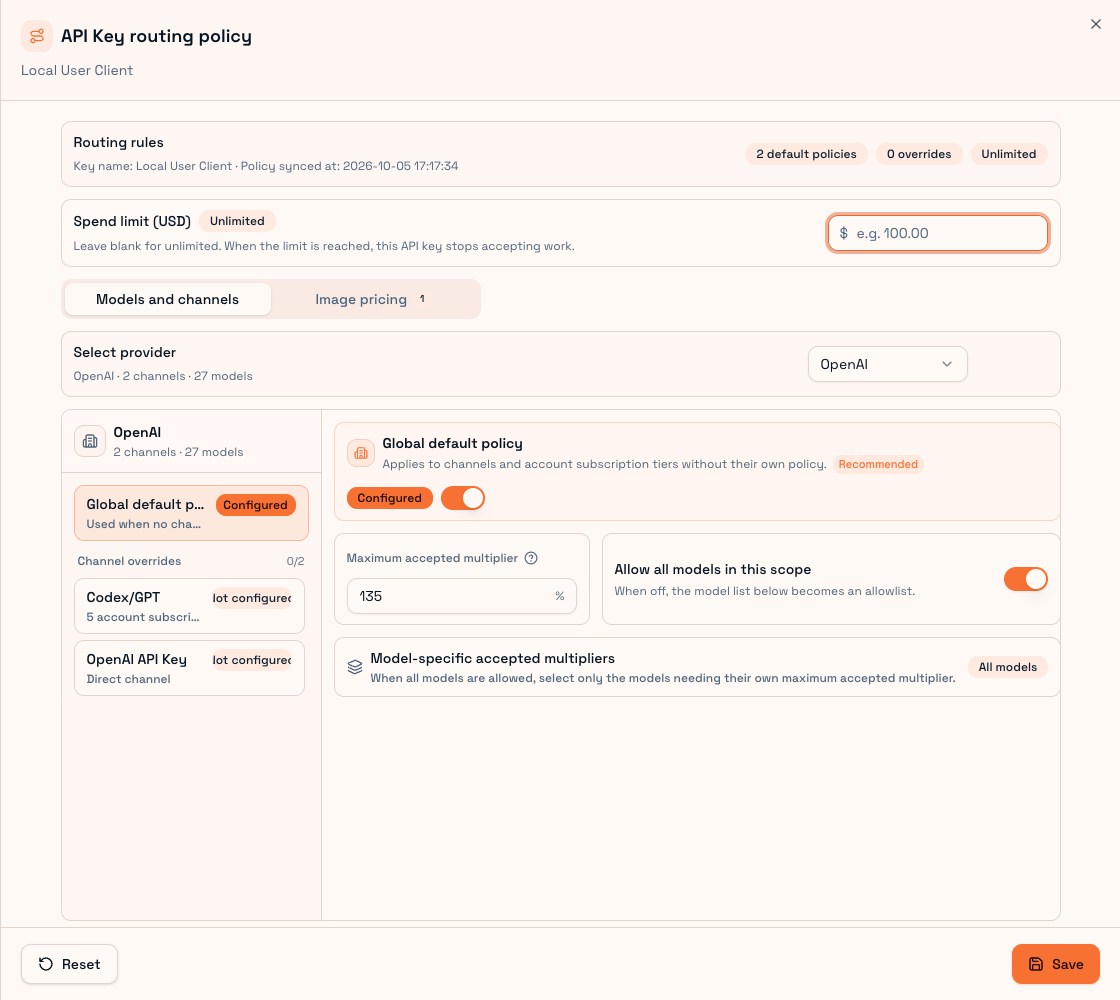Click the OpenAI sidebar header title
The width and height of the screenshot is (1120, 1000).
[x=137, y=432]
